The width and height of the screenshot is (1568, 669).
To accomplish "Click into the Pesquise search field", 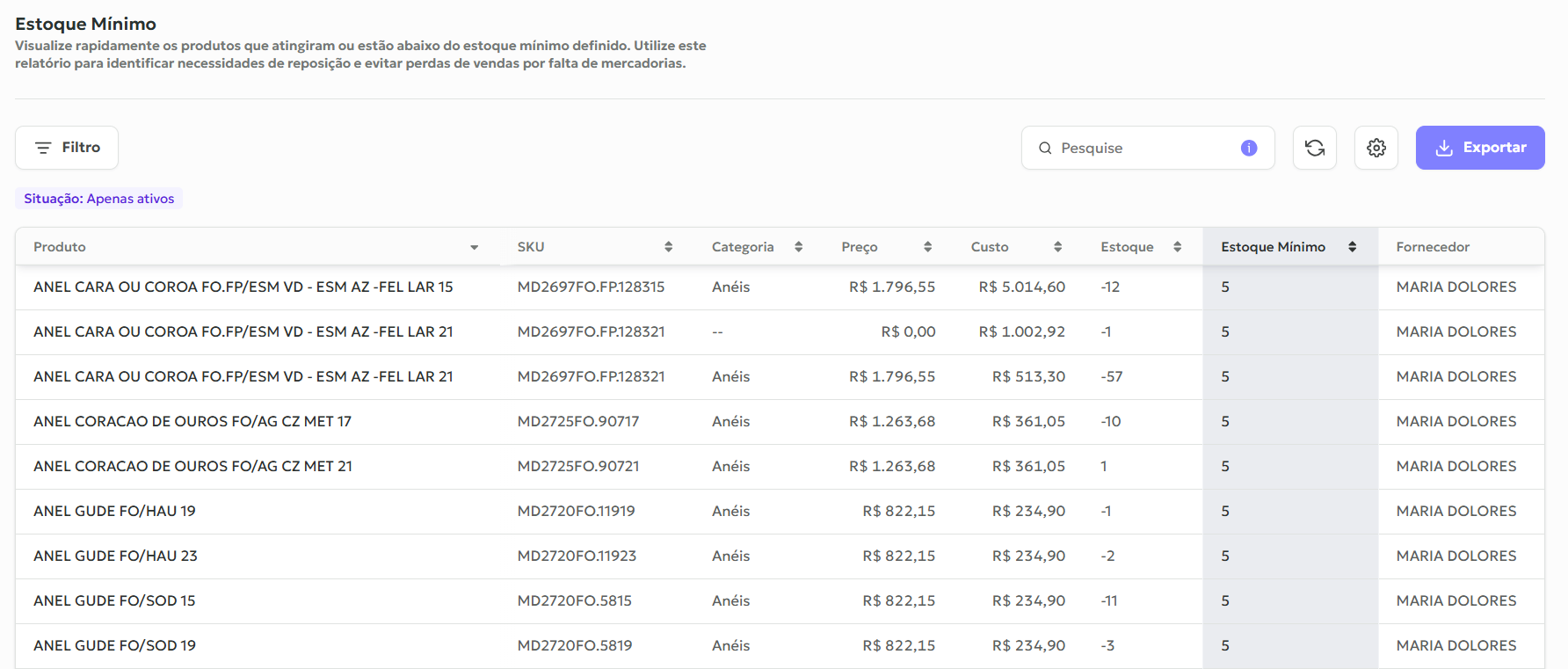I will [1148, 148].
